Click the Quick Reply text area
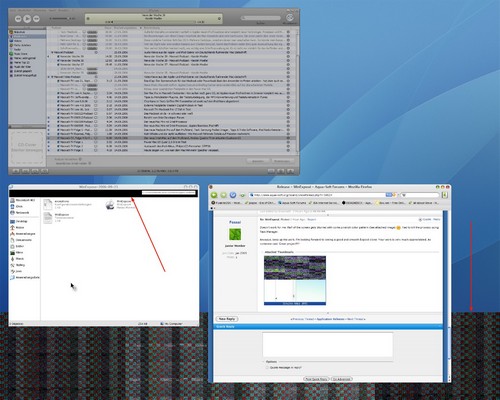Screen dimensions: 500x400 (327, 345)
